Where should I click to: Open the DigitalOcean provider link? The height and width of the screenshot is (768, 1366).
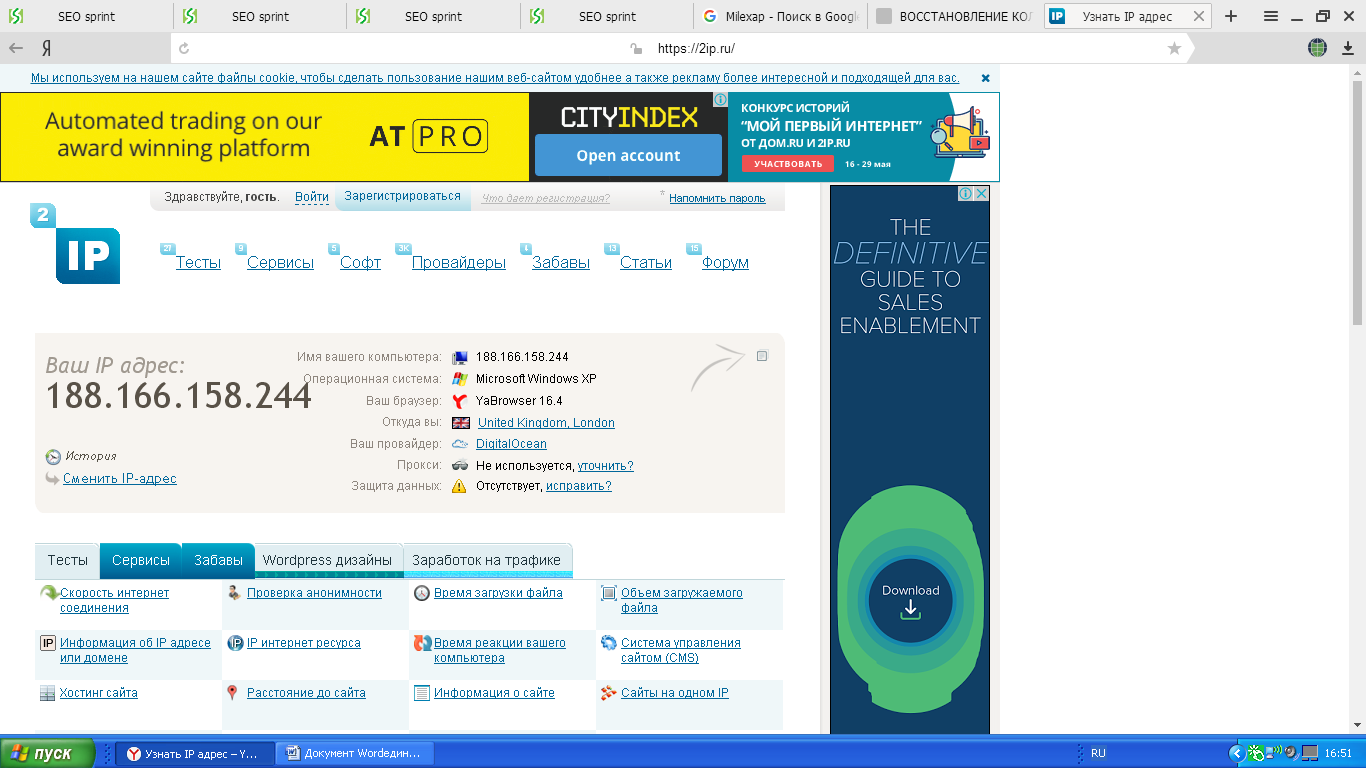point(511,444)
